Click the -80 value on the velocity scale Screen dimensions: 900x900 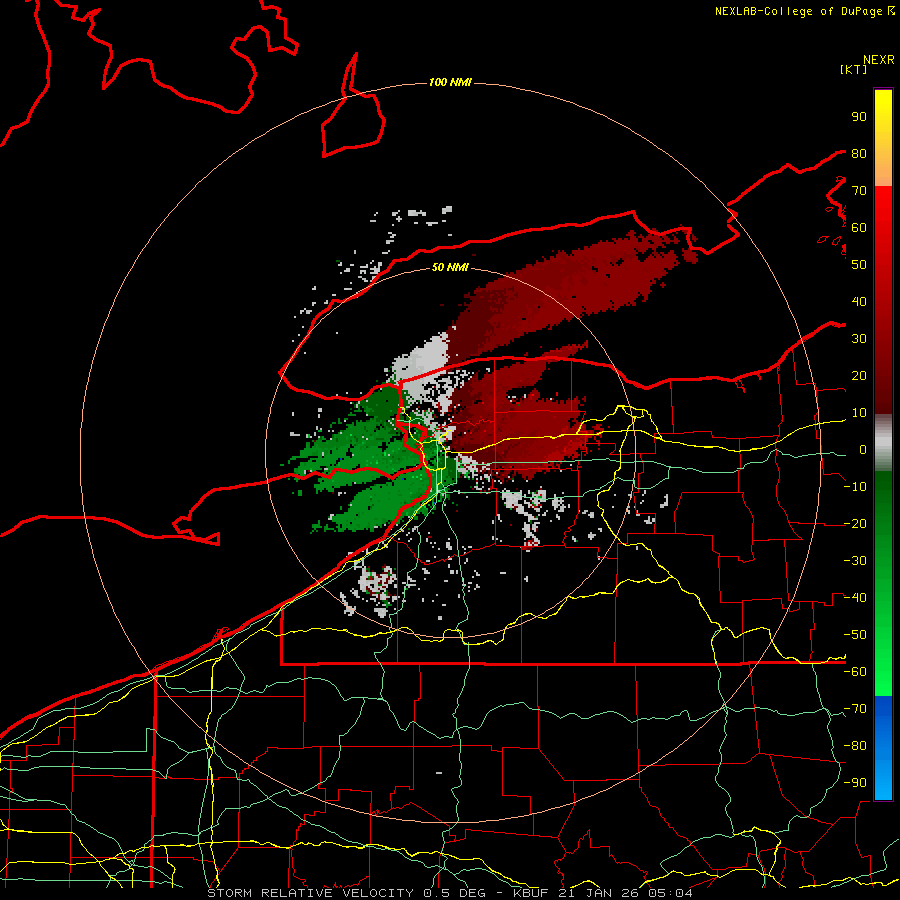coord(855,746)
